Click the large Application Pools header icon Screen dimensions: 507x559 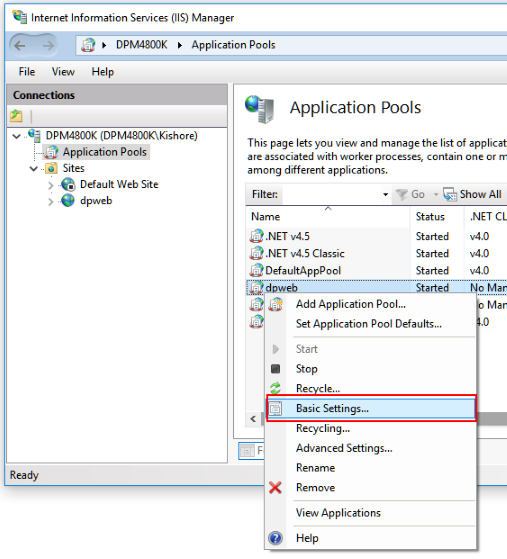(x=260, y=109)
